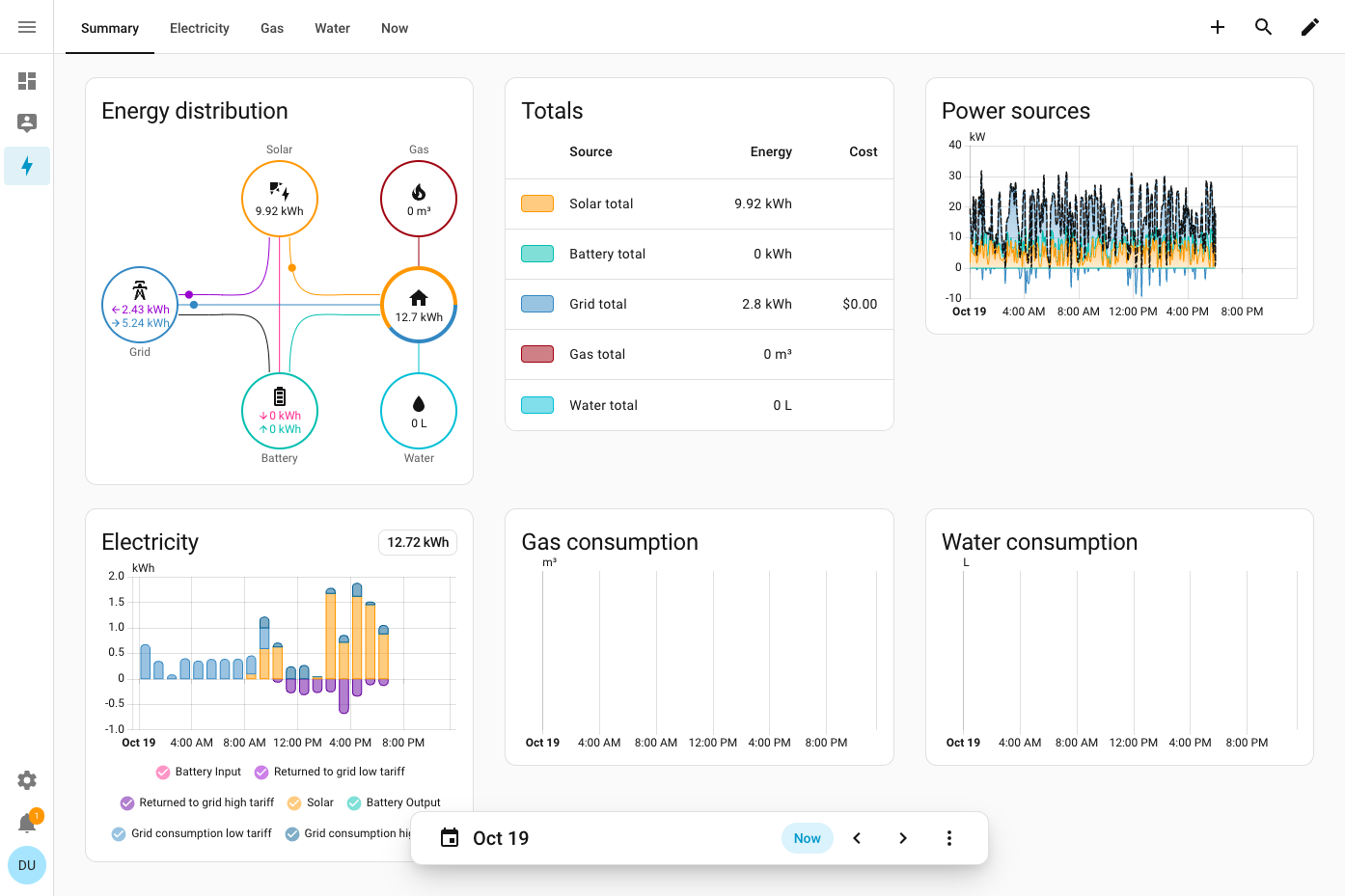Toggle Returned to grid low tariff legend
This screenshot has height=896, width=1345.
tap(329, 772)
